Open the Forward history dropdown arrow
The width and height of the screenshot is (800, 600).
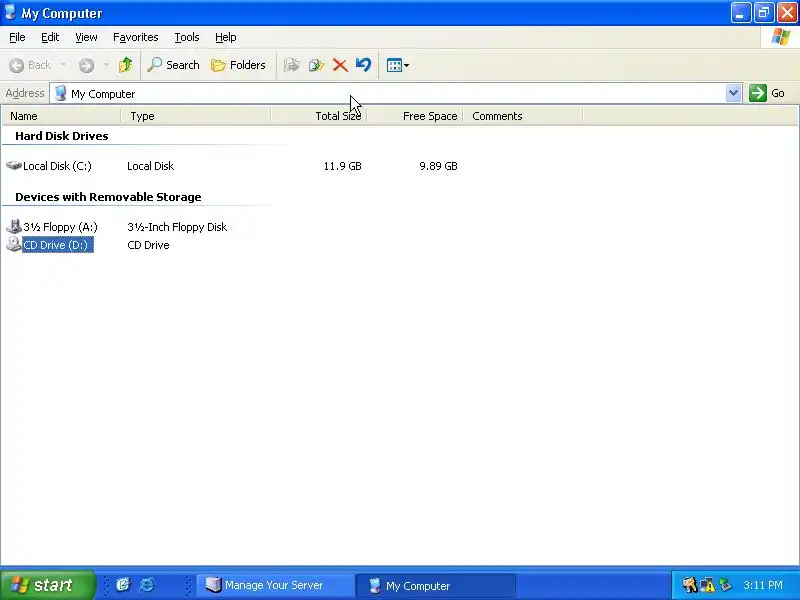[106, 65]
